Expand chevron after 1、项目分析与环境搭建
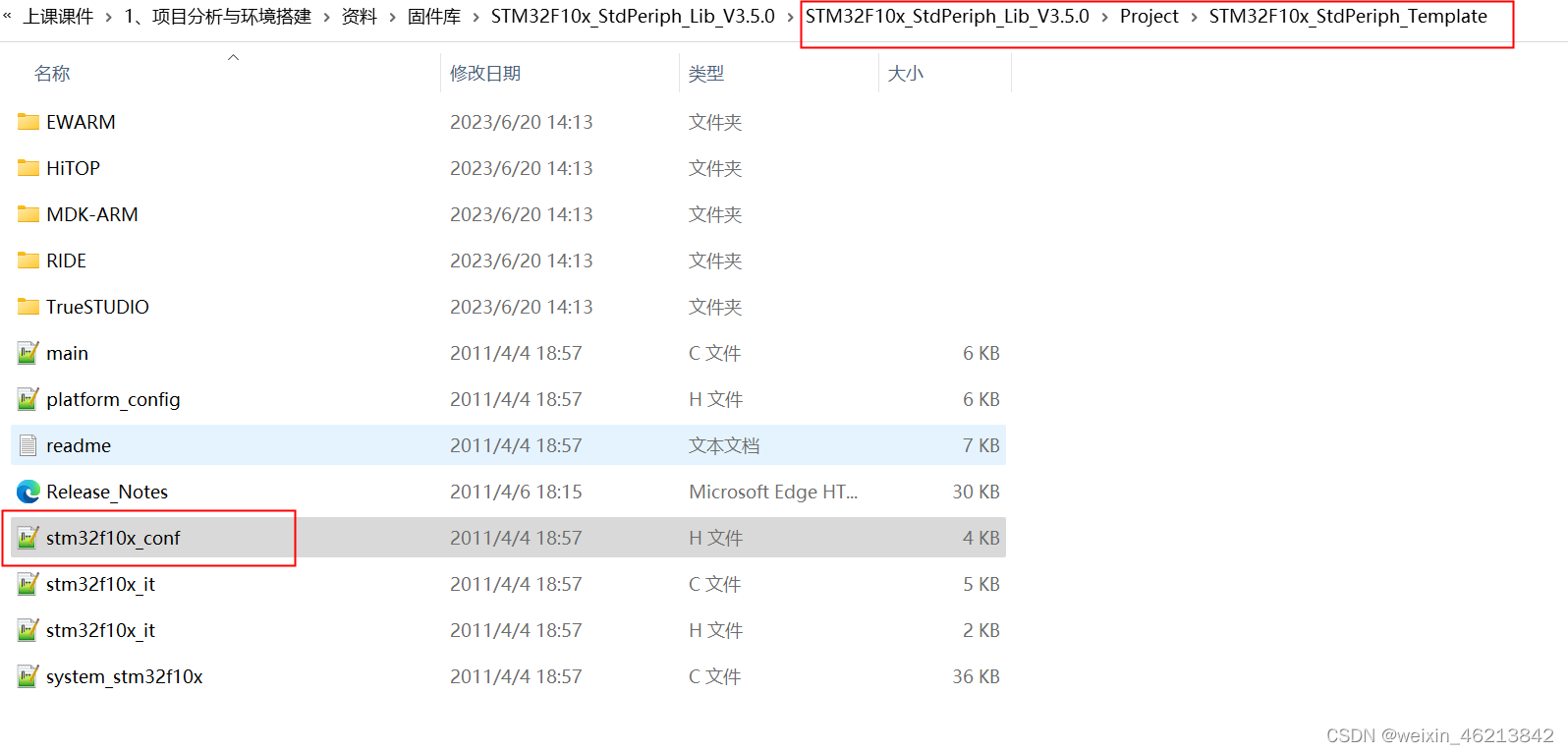 [327, 17]
